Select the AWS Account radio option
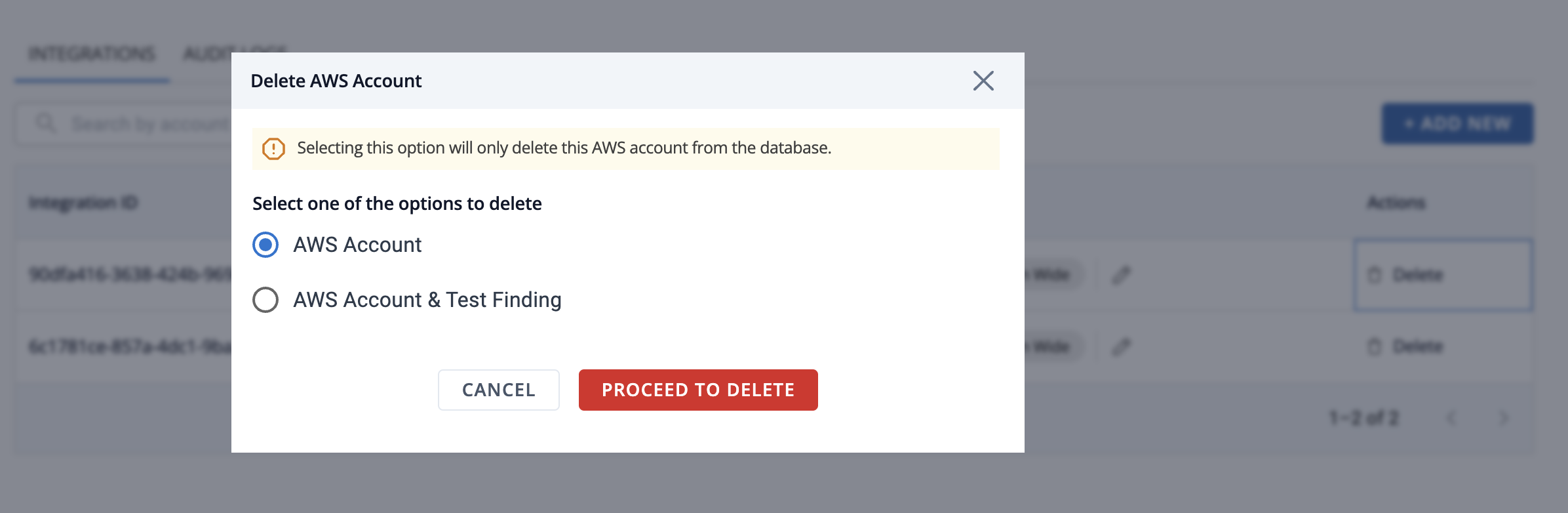The image size is (1568, 513). 265,245
